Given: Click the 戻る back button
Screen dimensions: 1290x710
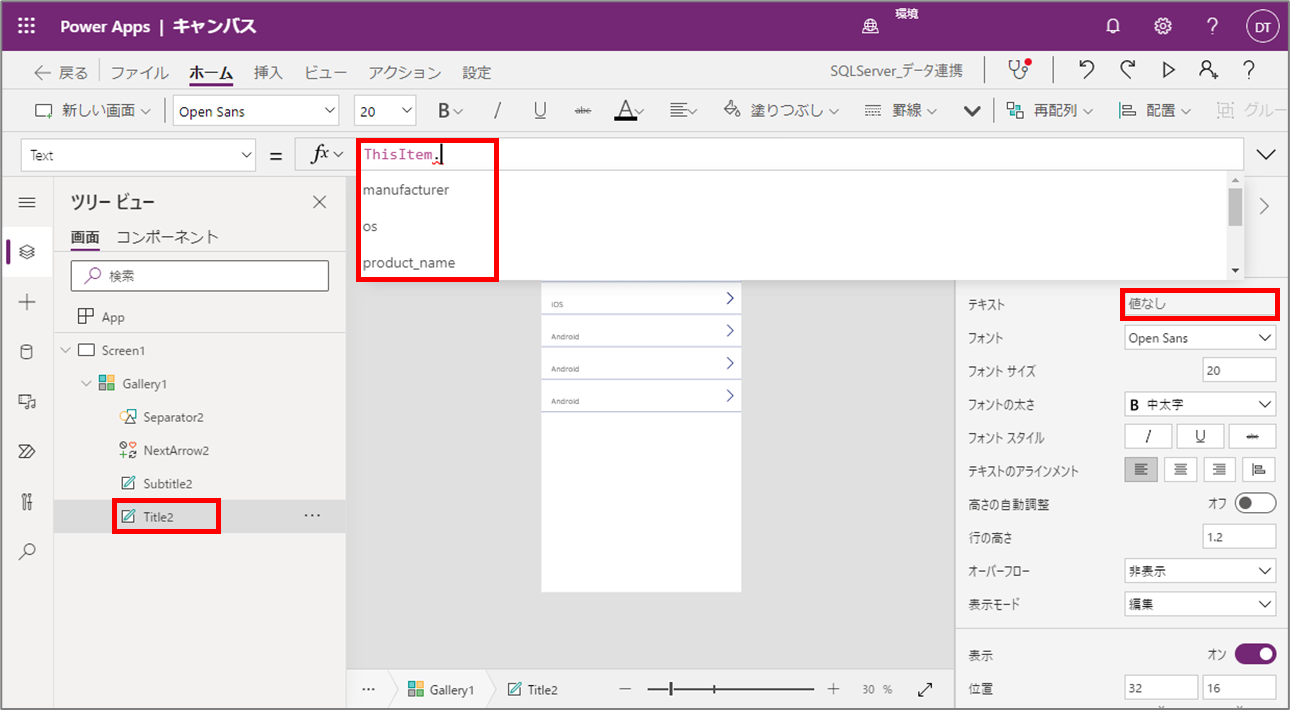Looking at the screenshot, I should coord(61,72).
